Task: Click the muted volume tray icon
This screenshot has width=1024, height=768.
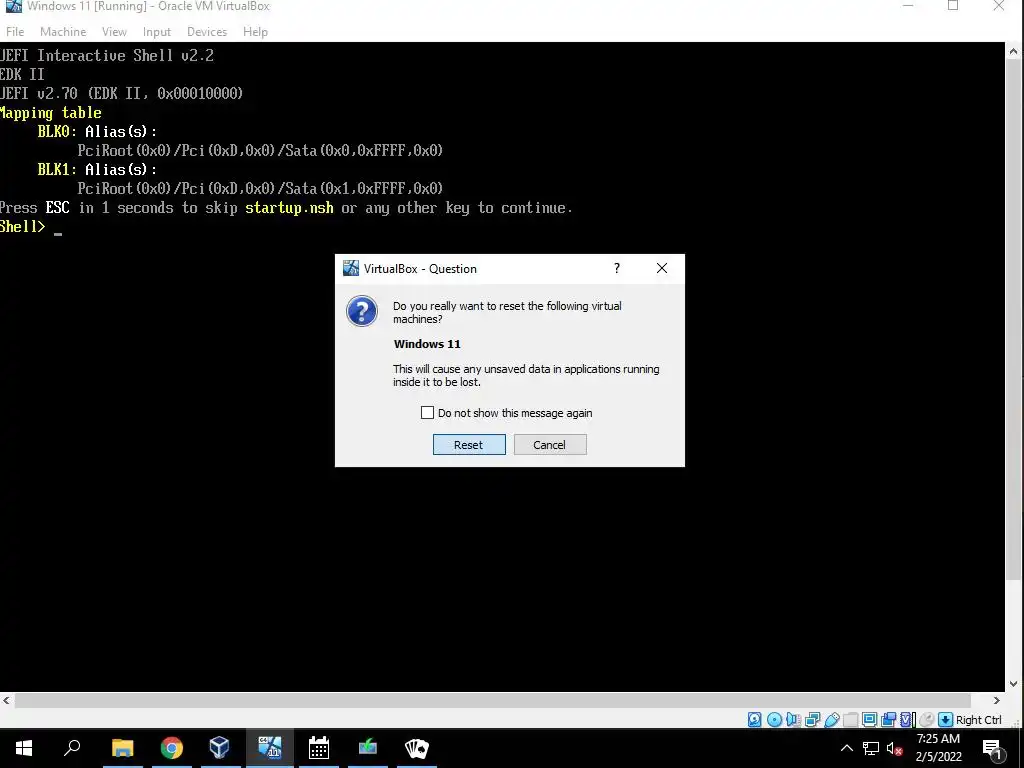Action: pyautogui.click(x=895, y=748)
